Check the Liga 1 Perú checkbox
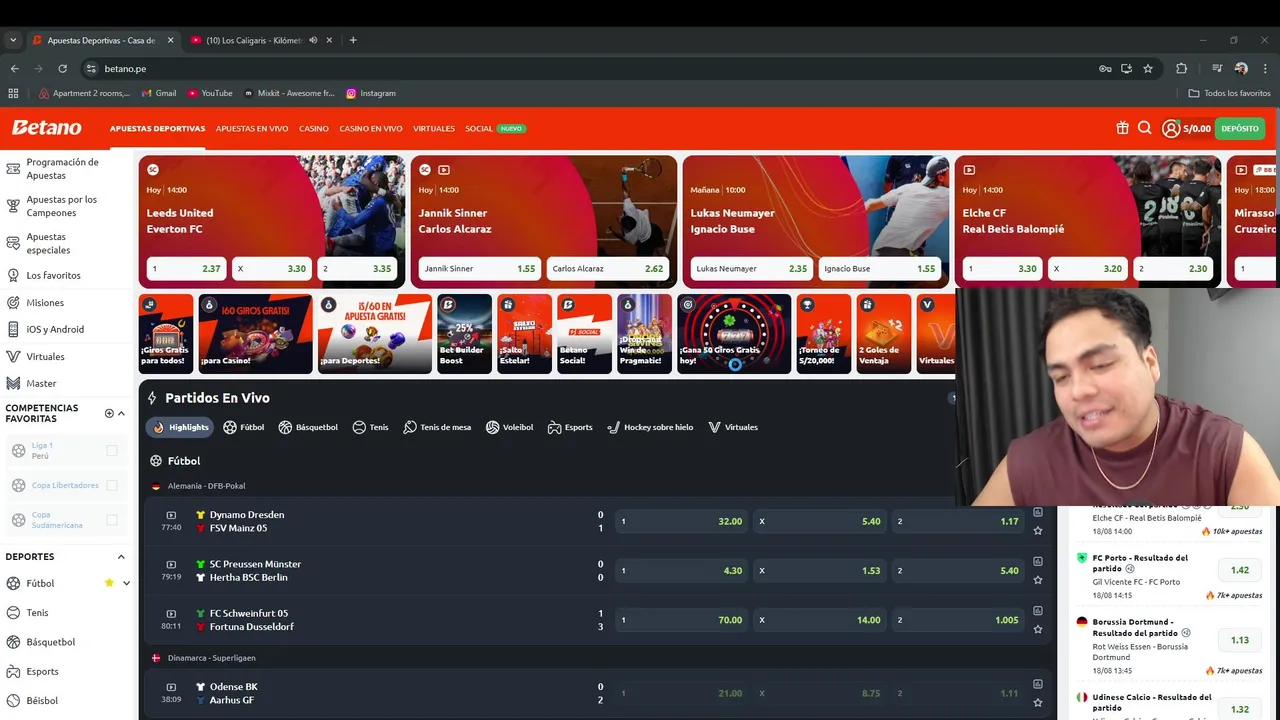This screenshot has height=720, width=1280. tap(112, 451)
